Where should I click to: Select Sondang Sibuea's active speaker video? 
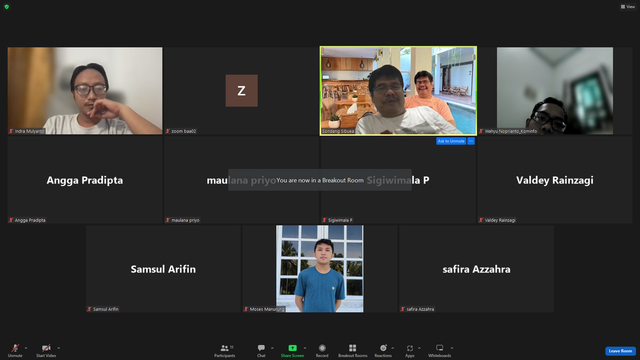click(x=398, y=91)
